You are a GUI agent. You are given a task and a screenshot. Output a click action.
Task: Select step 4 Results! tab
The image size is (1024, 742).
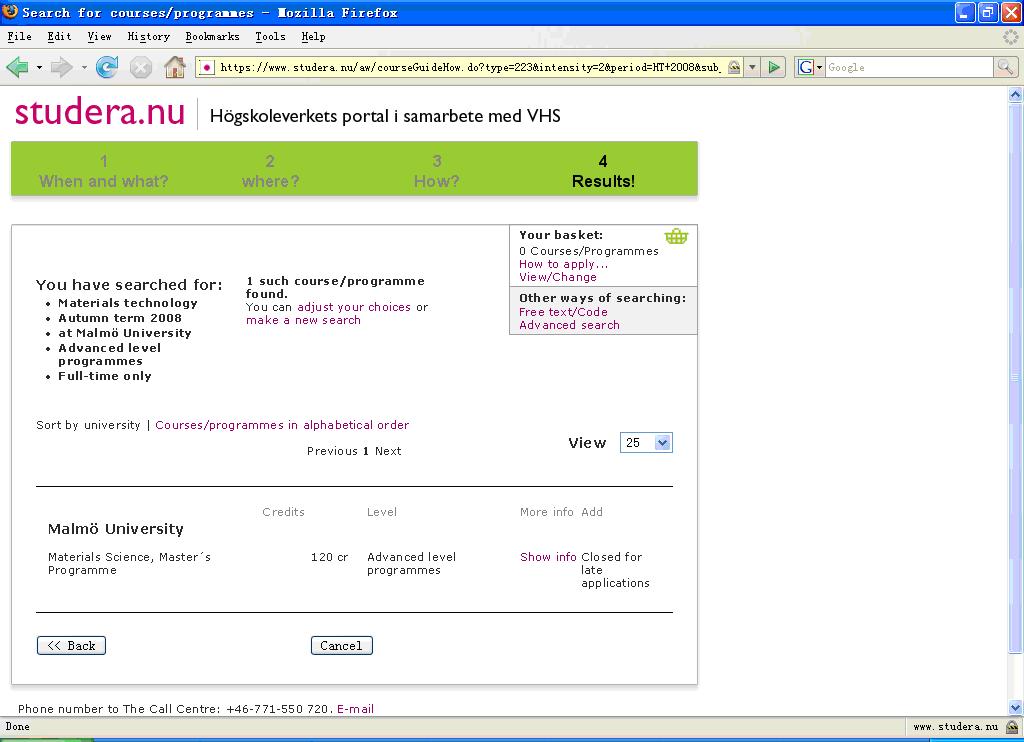coord(603,171)
